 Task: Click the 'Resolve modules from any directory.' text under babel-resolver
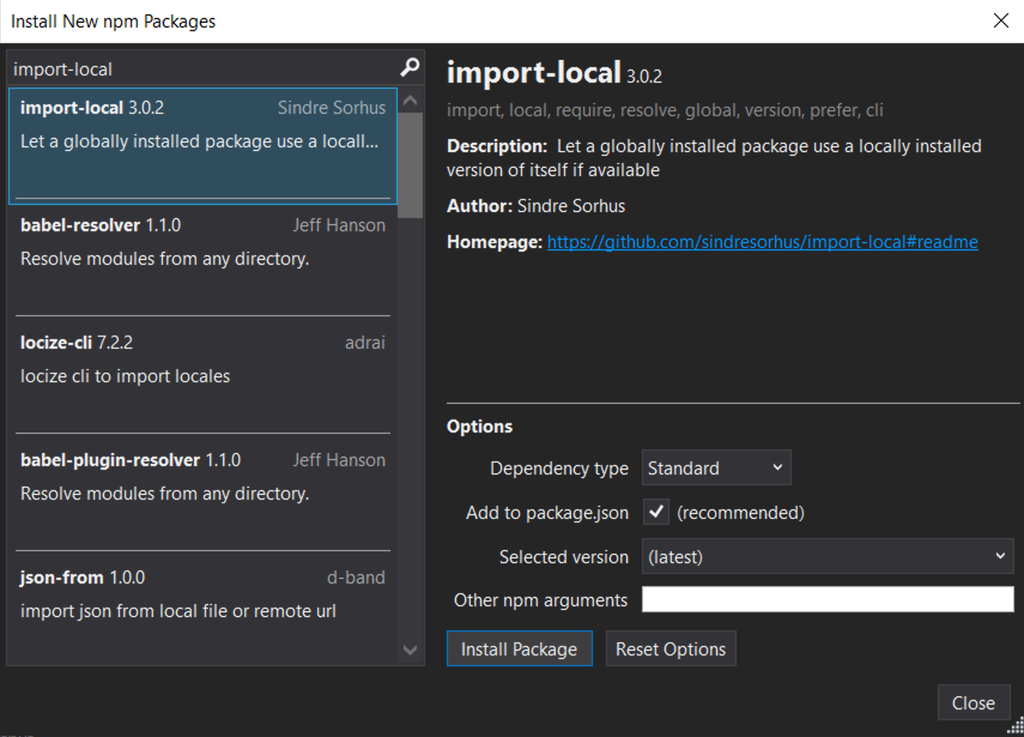click(165, 259)
